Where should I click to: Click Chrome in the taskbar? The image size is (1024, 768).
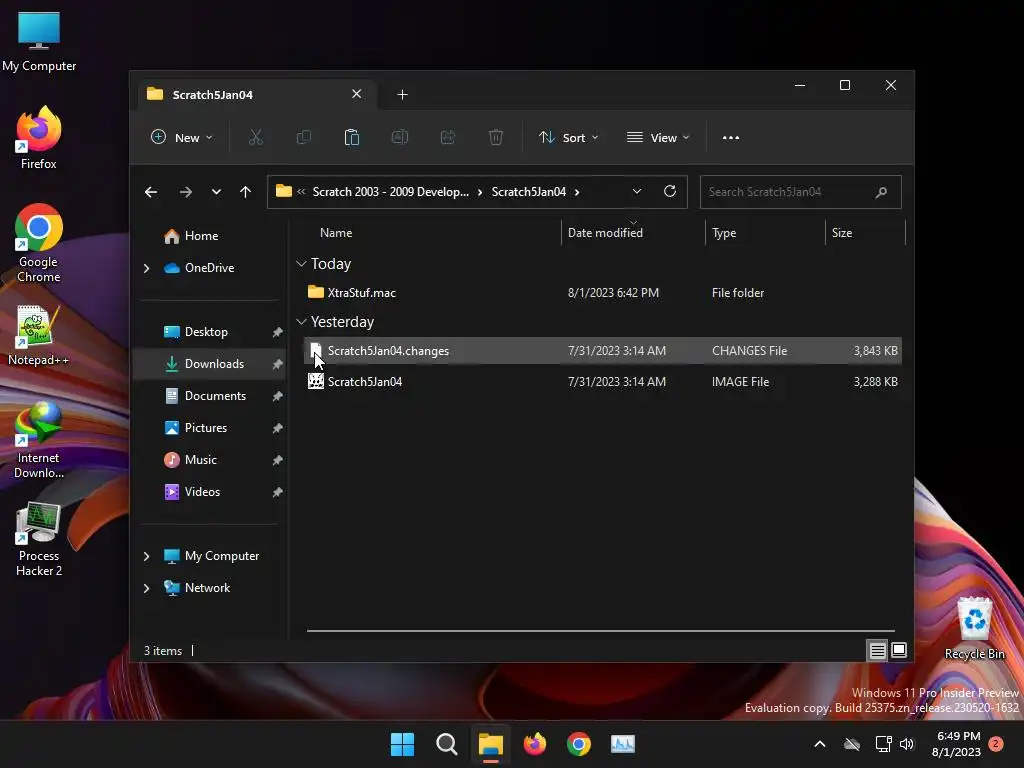pos(579,744)
